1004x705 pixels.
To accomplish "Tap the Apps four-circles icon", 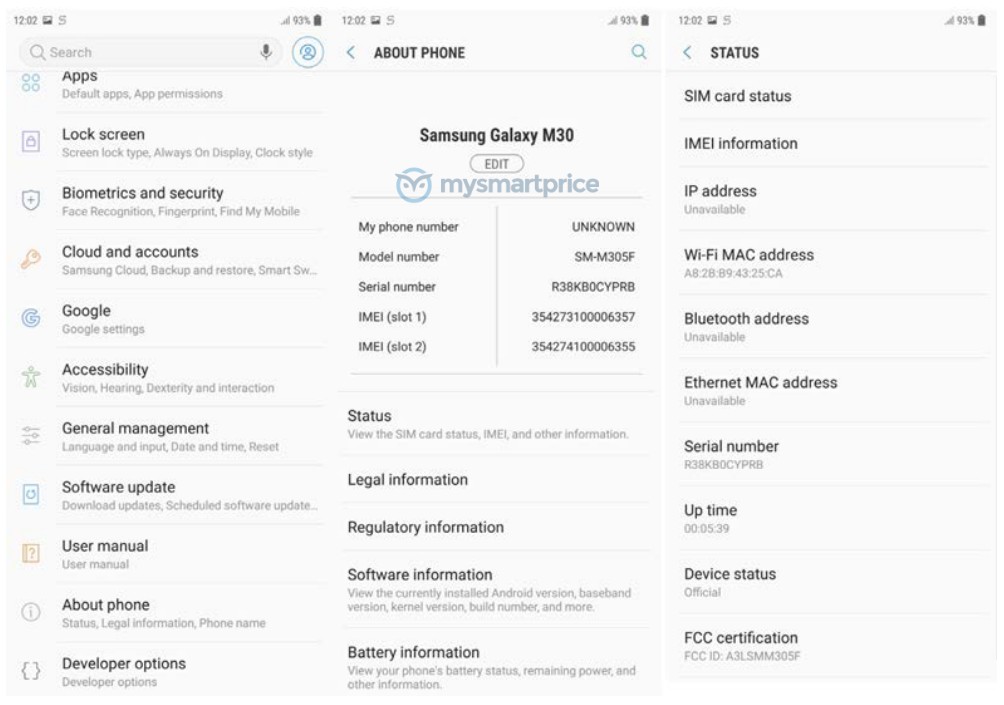I will (x=31, y=82).
